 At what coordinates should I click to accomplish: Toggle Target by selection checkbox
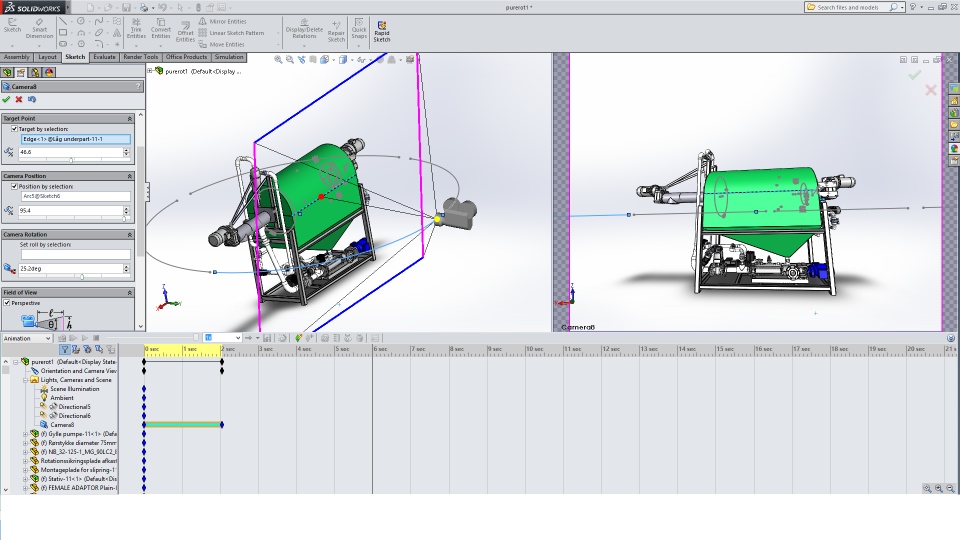pyautogui.click(x=14, y=129)
